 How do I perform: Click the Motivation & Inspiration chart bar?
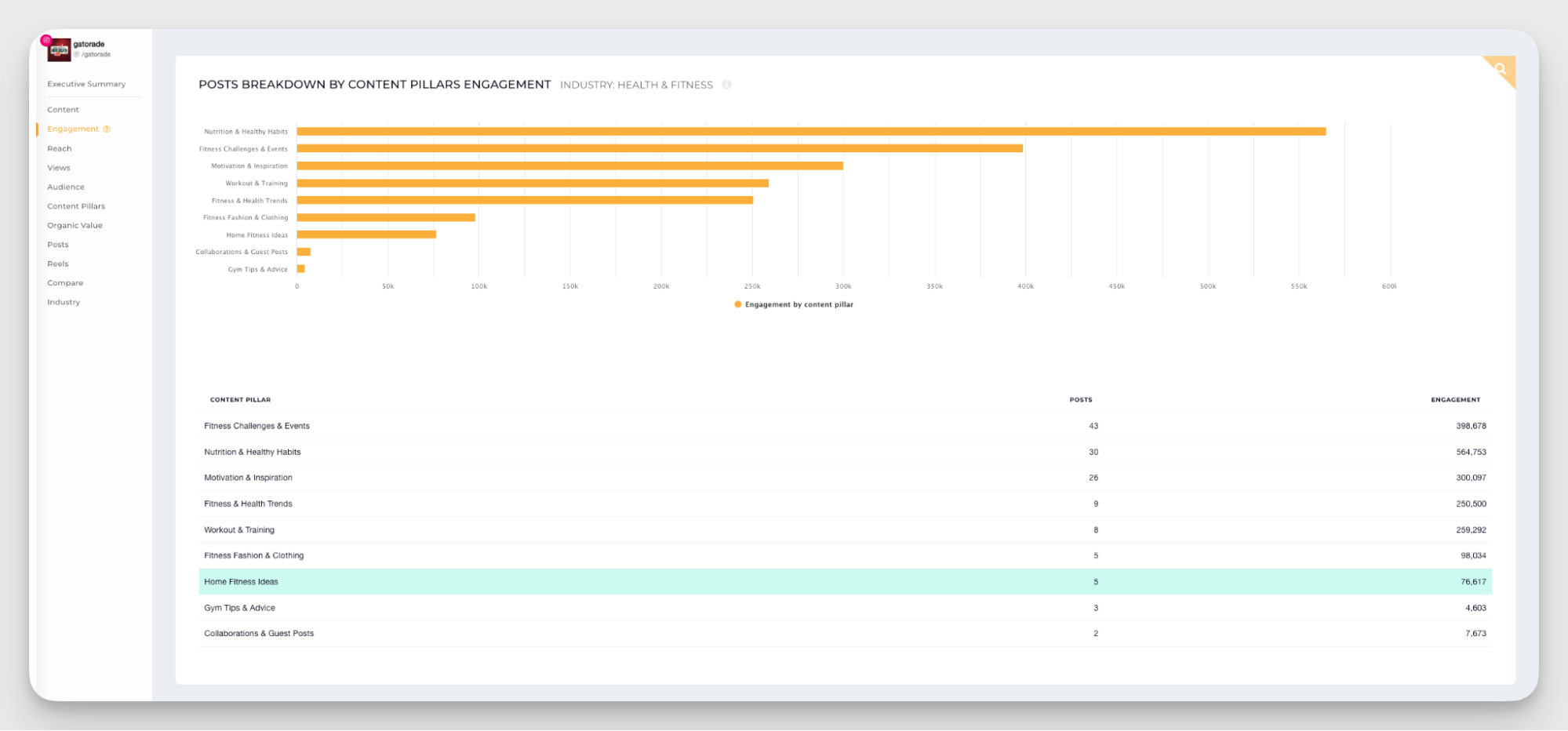pyautogui.click(x=569, y=166)
